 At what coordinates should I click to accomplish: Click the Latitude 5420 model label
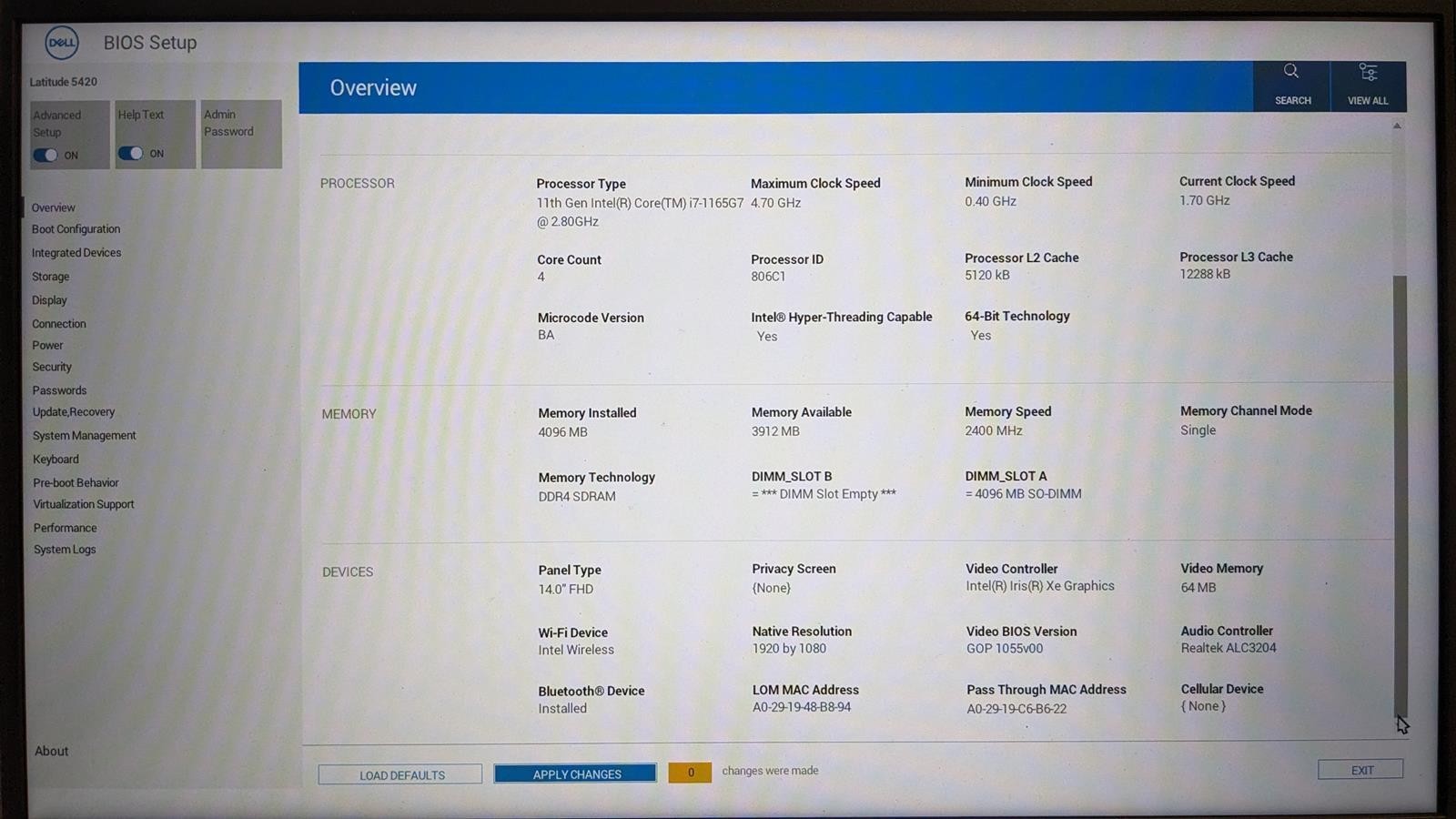63,82
